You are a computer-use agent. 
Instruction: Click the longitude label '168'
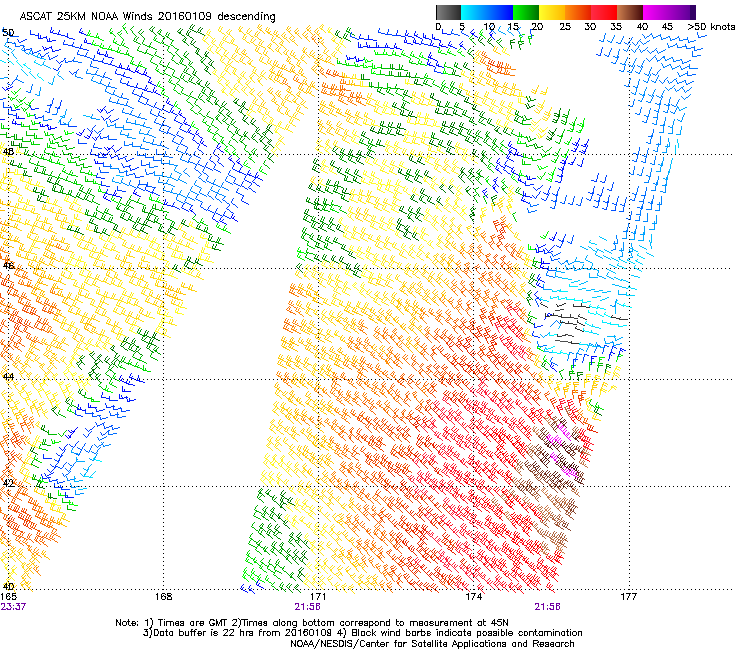pyautogui.click(x=163, y=597)
